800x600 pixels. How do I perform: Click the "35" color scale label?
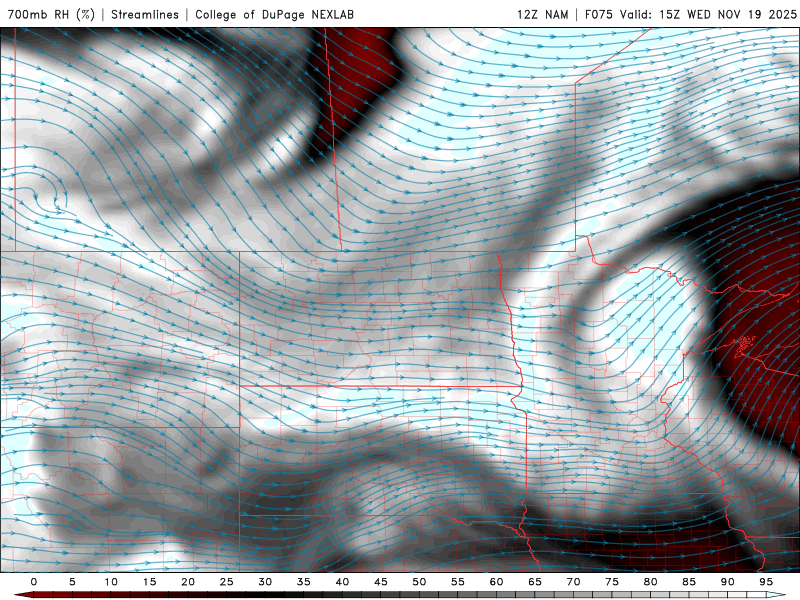(x=304, y=582)
